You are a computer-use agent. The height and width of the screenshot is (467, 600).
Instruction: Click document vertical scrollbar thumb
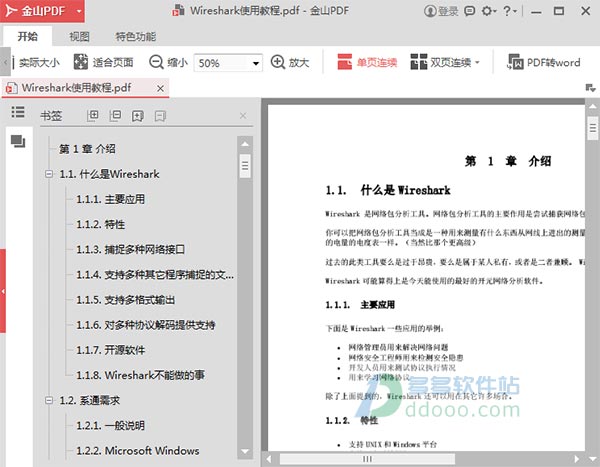593,127
